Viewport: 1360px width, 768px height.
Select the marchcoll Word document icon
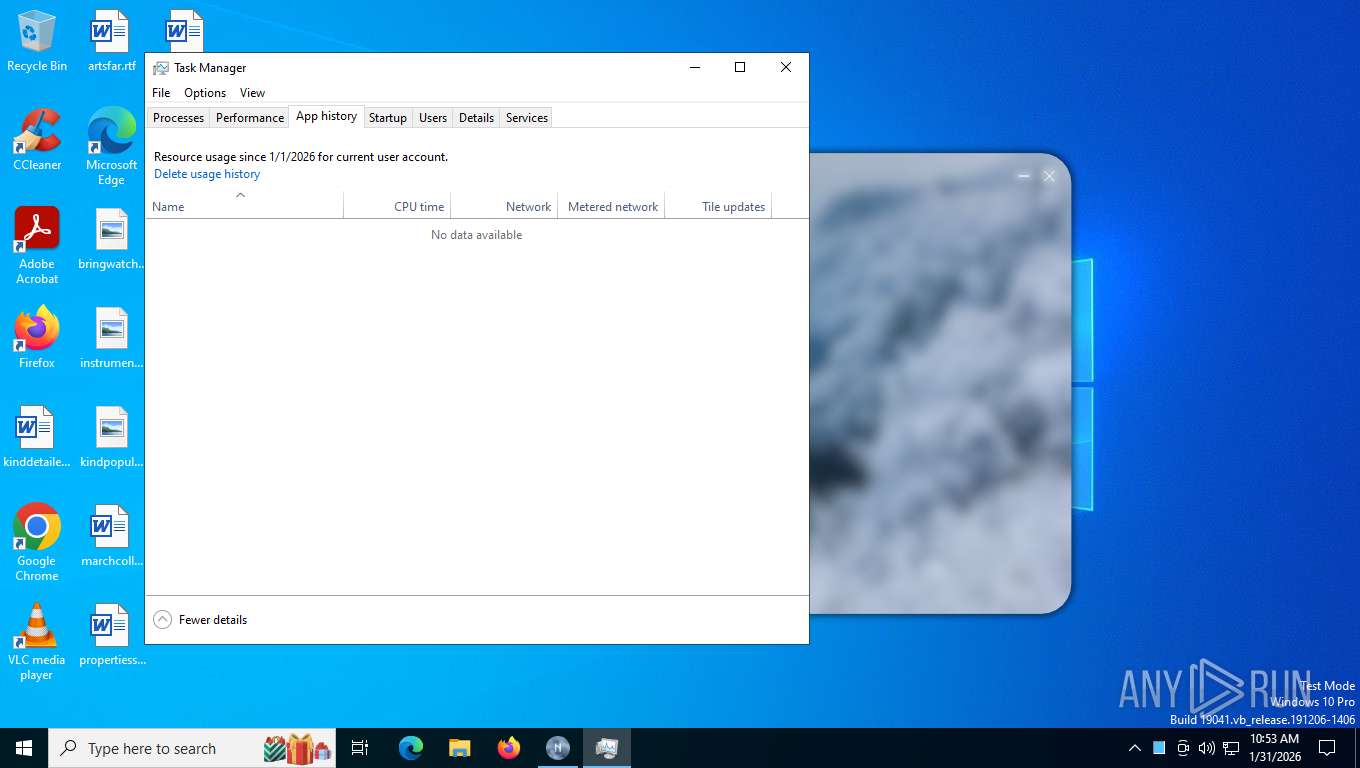point(111,536)
